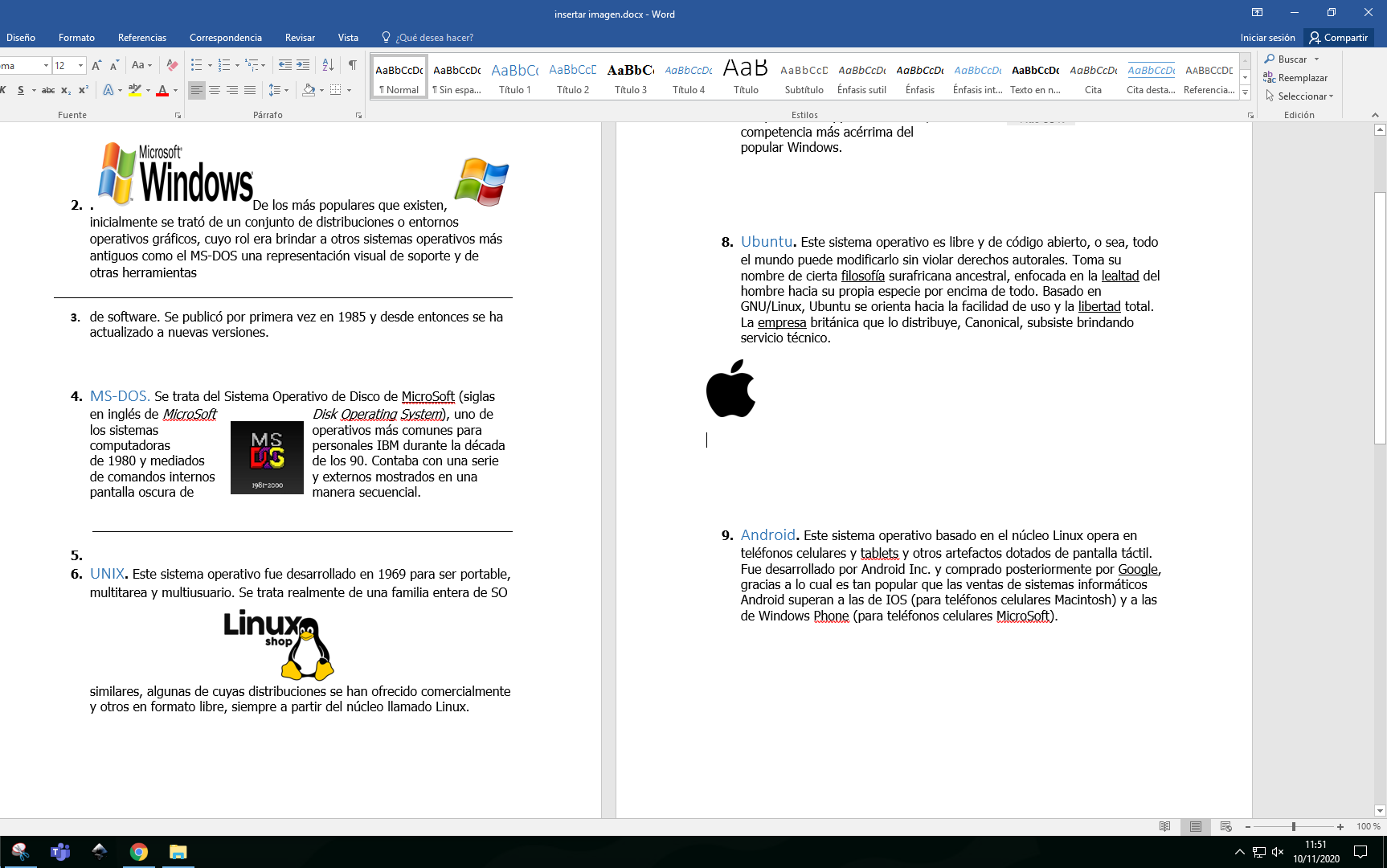This screenshot has width=1387, height=868.
Task: Open the Fuente dialog launcher
Action: [x=178, y=116]
